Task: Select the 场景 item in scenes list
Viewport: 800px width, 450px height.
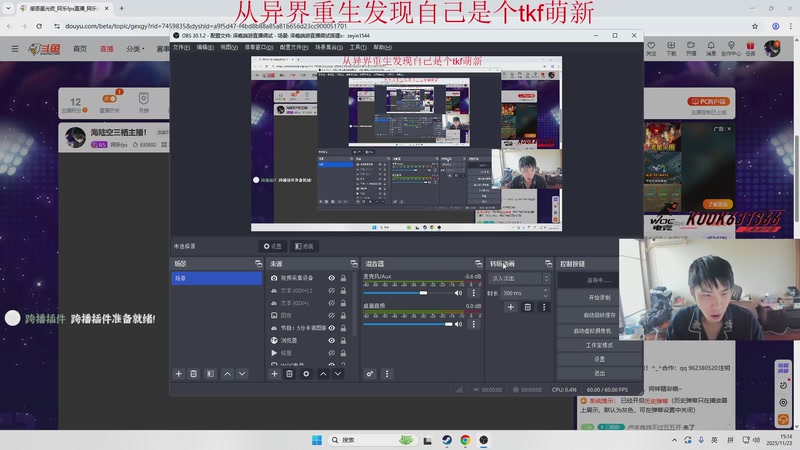Action: (x=216, y=278)
